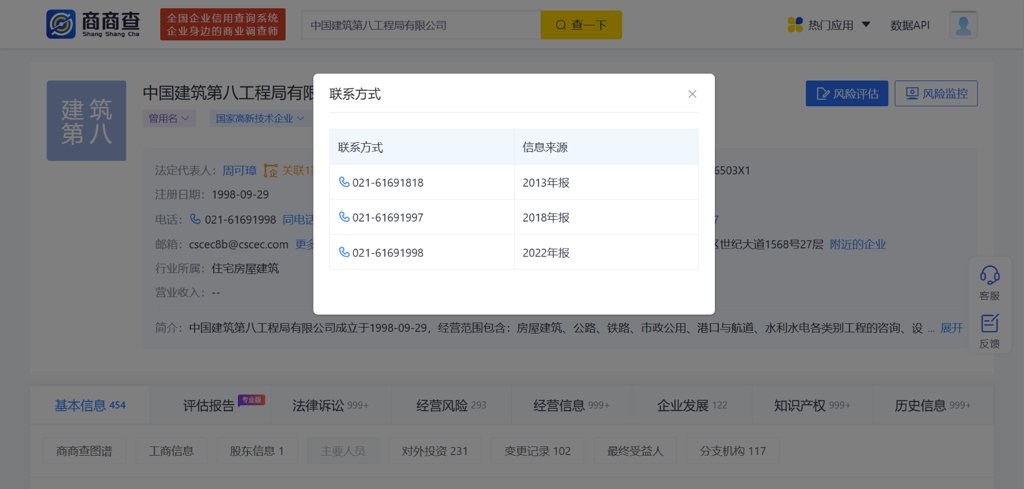The height and width of the screenshot is (489, 1024).
Task: Switch to 法律诉讼 tab
Action: [x=330, y=405]
